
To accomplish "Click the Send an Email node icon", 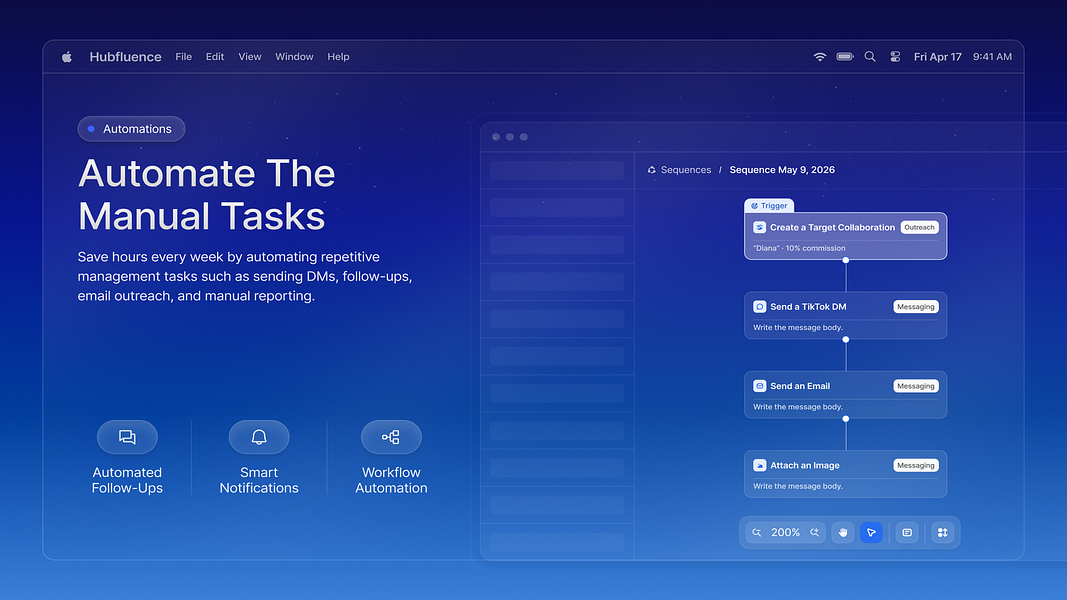I will (x=759, y=386).
